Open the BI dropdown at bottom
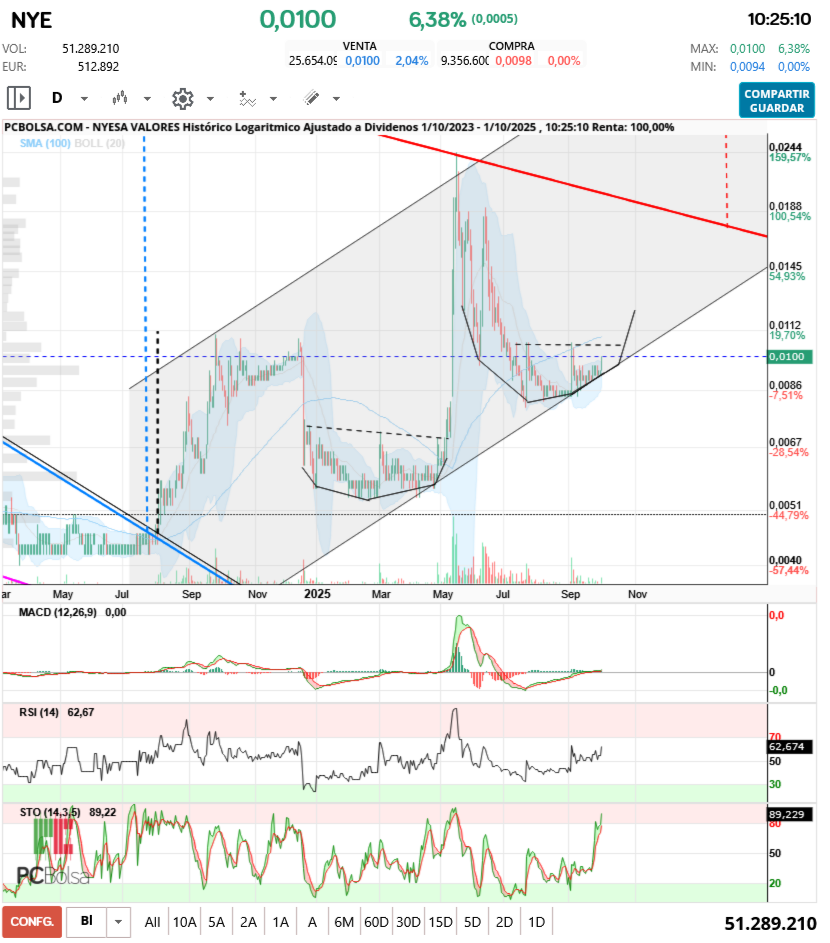 click(x=119, y=922)
